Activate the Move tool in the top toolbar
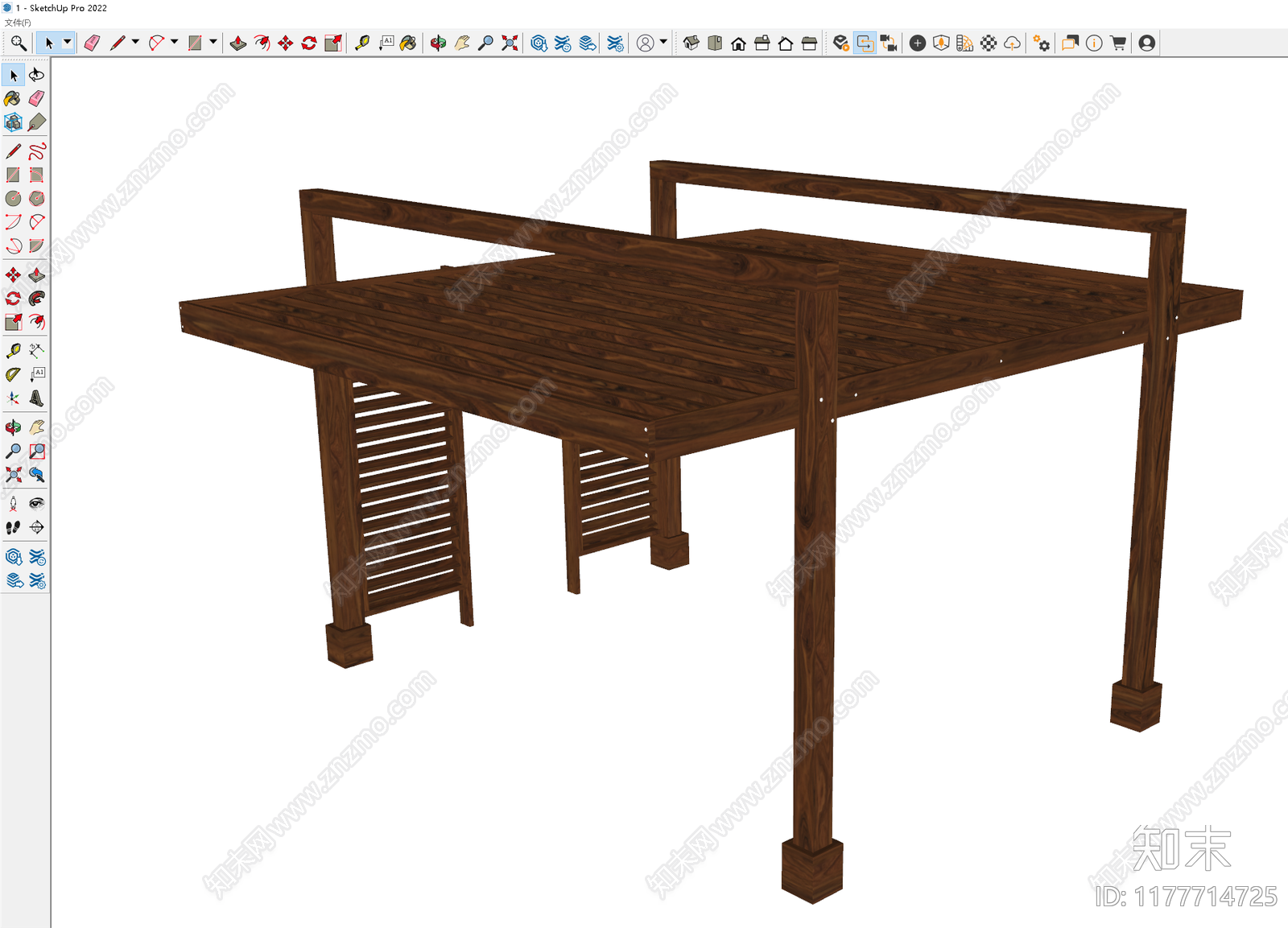This screenshot has height=928, width=1288. 285,43
